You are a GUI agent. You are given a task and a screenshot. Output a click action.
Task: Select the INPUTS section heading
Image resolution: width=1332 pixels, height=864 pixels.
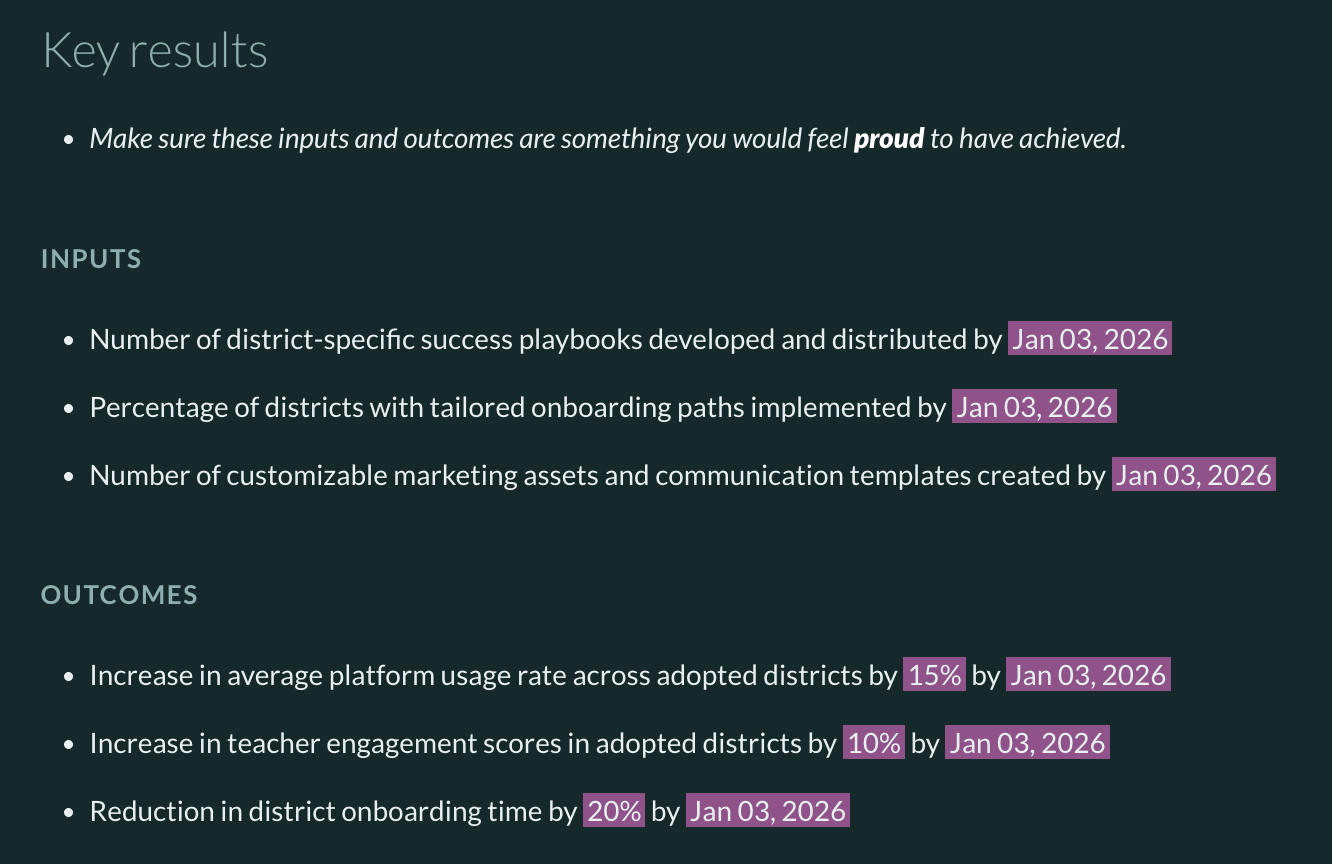91,259
